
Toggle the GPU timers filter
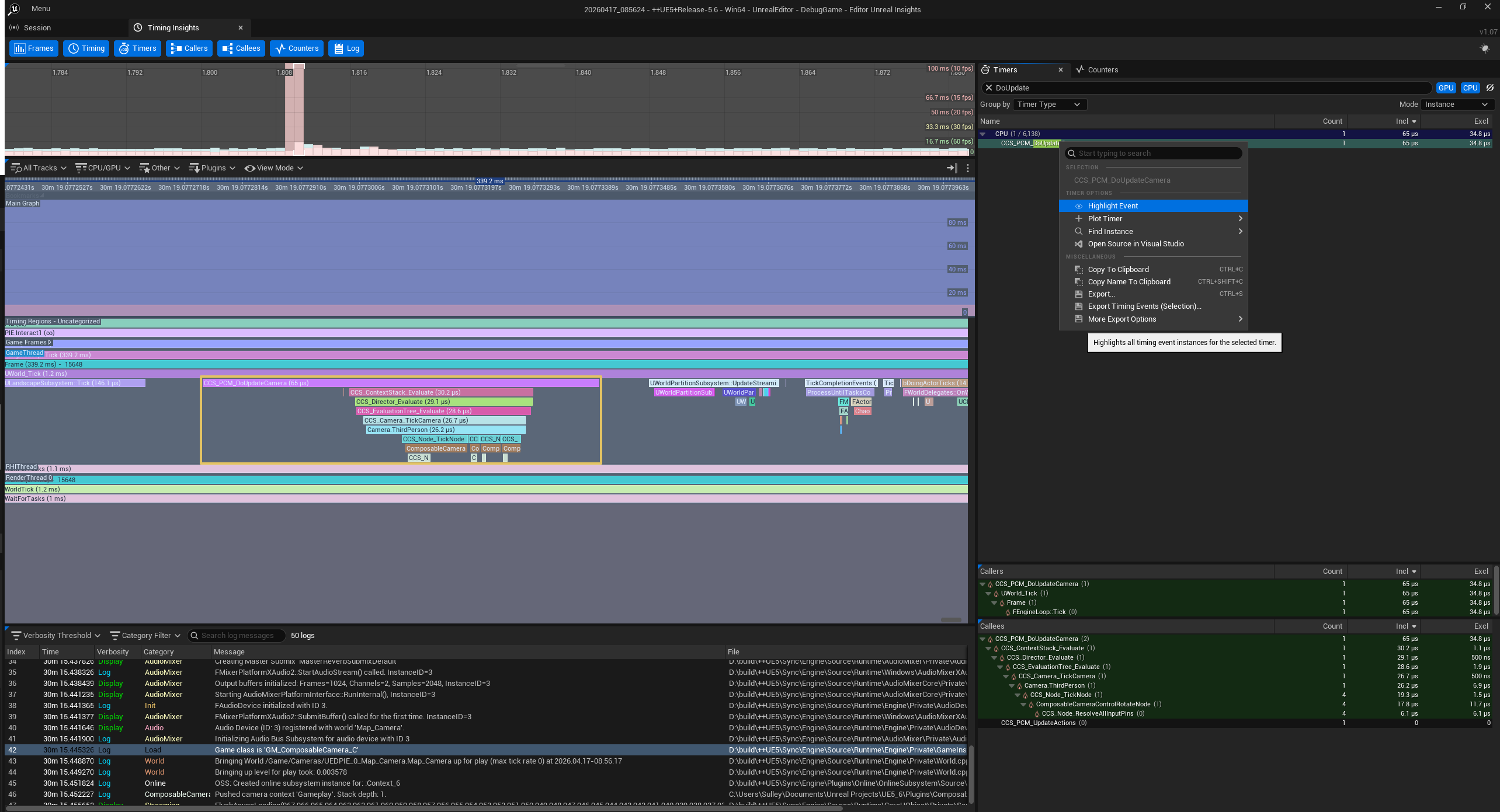coord(1446,88)
